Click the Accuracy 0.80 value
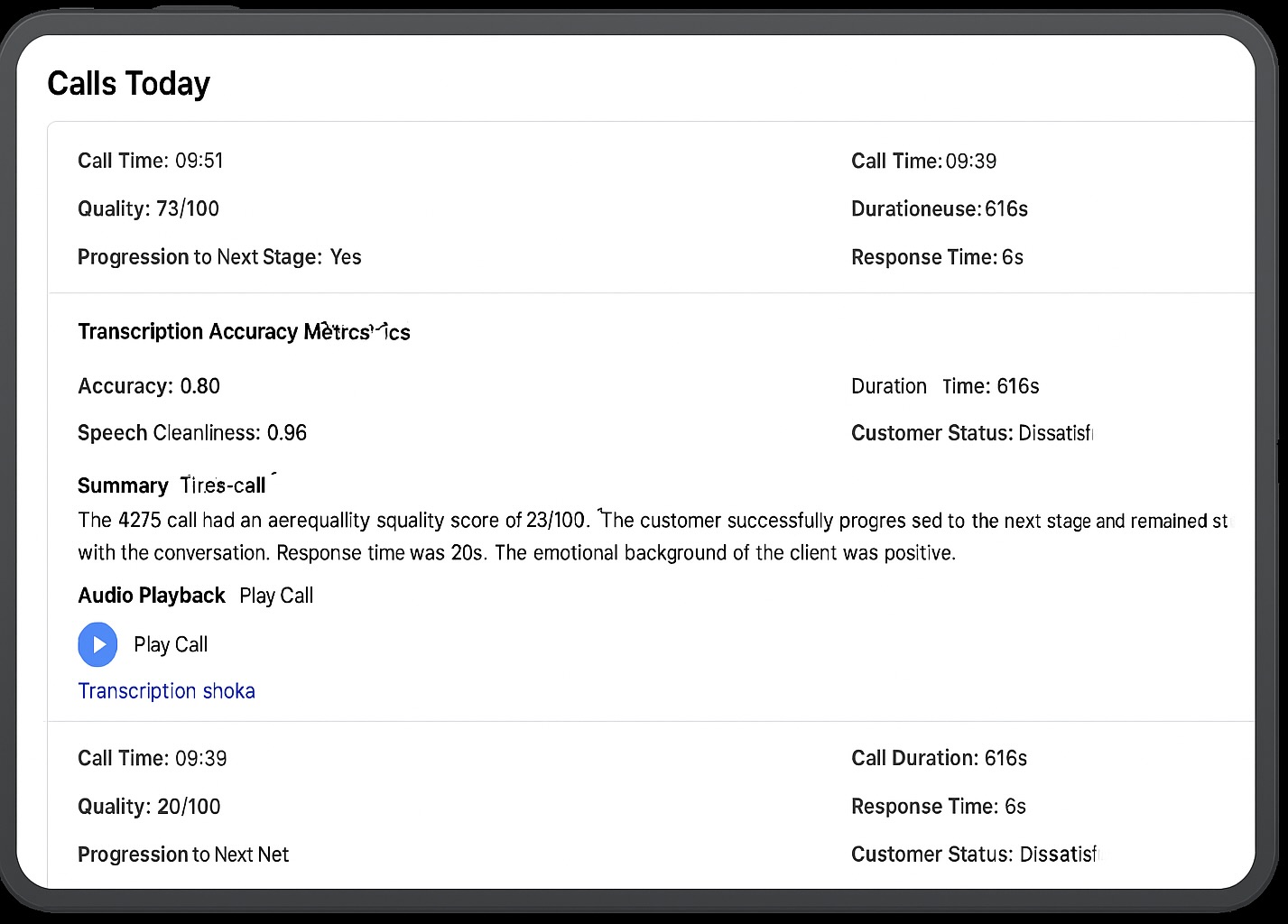Screen dimensions: 1288x924 149,386
